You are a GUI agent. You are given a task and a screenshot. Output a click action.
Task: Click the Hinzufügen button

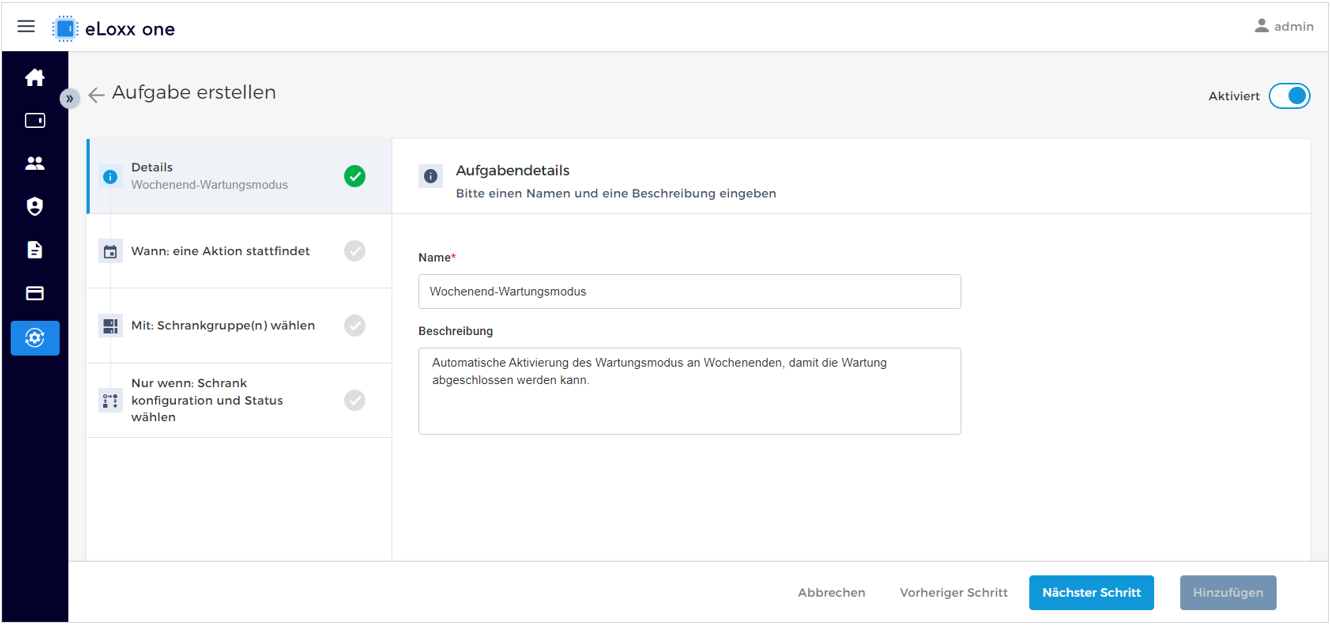(1228, 593)
